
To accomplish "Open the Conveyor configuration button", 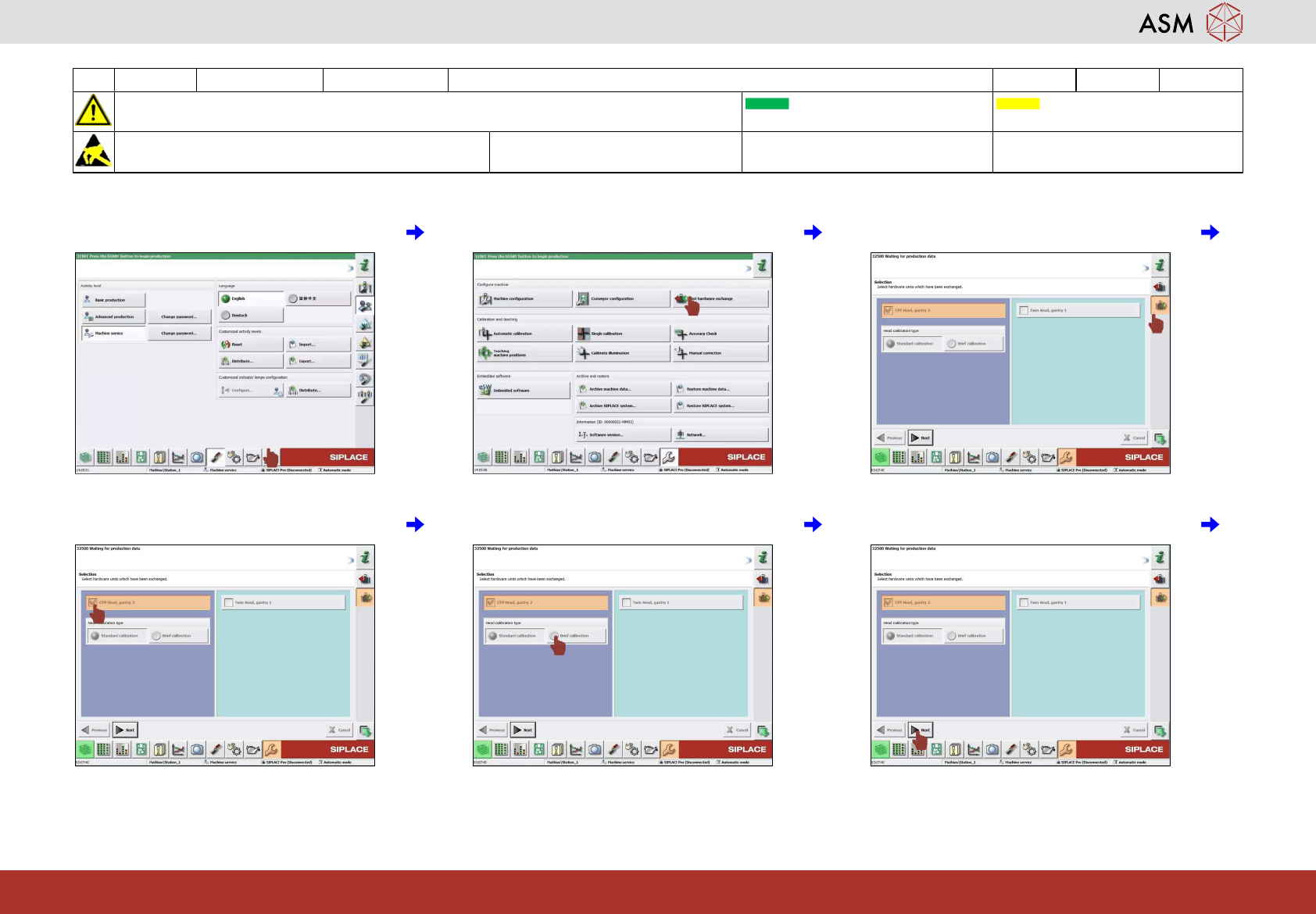I will point(623,298).
